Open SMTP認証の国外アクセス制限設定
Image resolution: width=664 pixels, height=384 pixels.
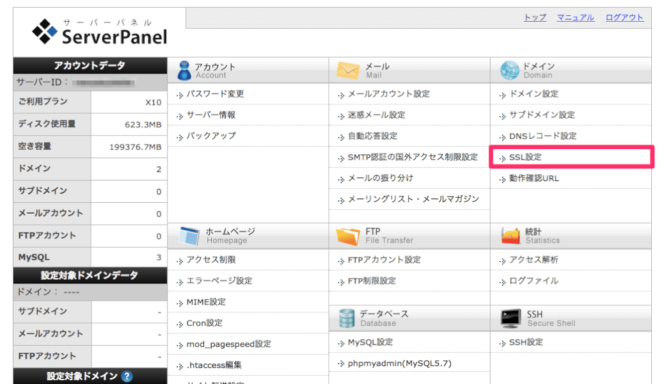(412, 157)
